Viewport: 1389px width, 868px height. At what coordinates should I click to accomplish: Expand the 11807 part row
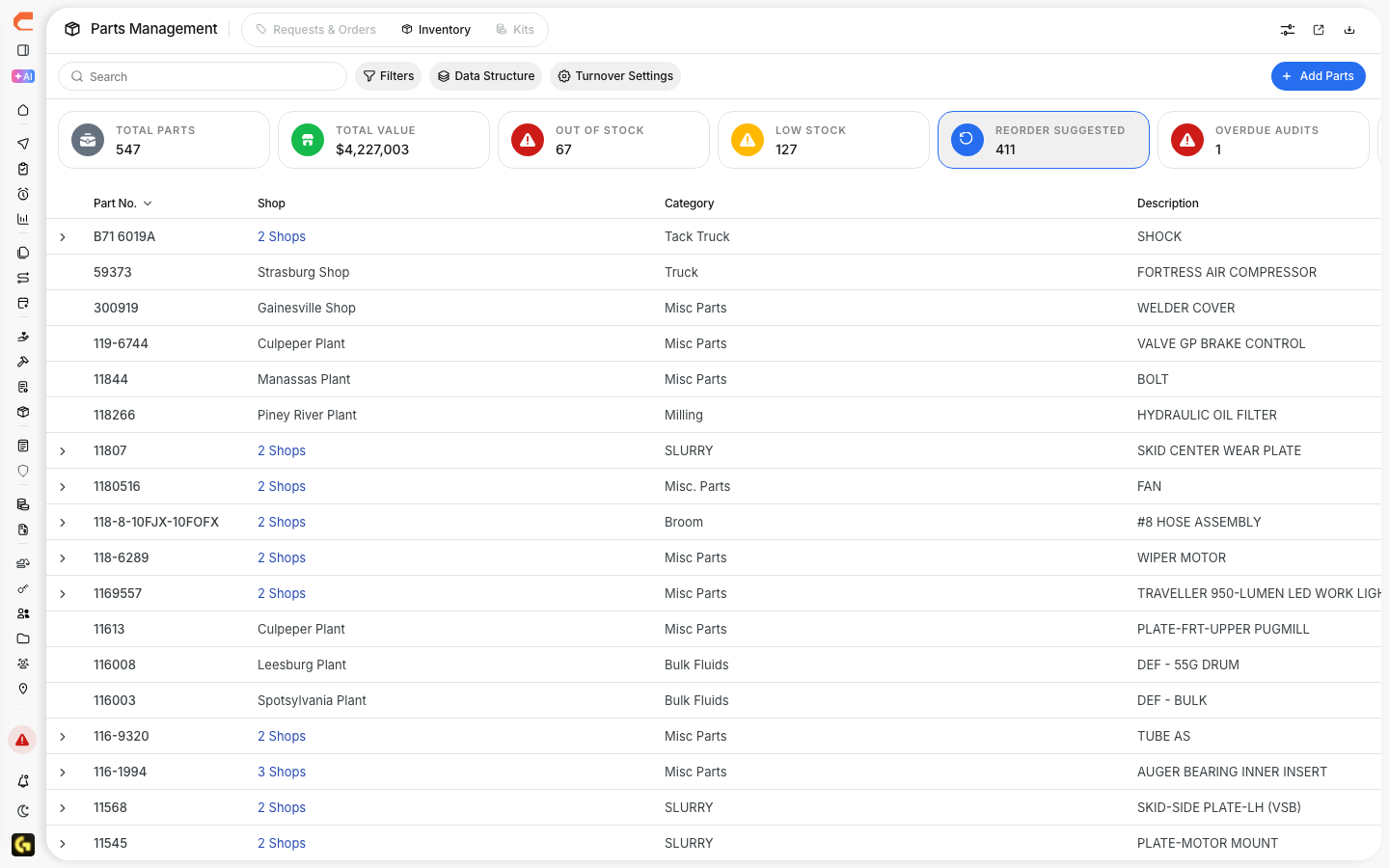tap(63, 451)
